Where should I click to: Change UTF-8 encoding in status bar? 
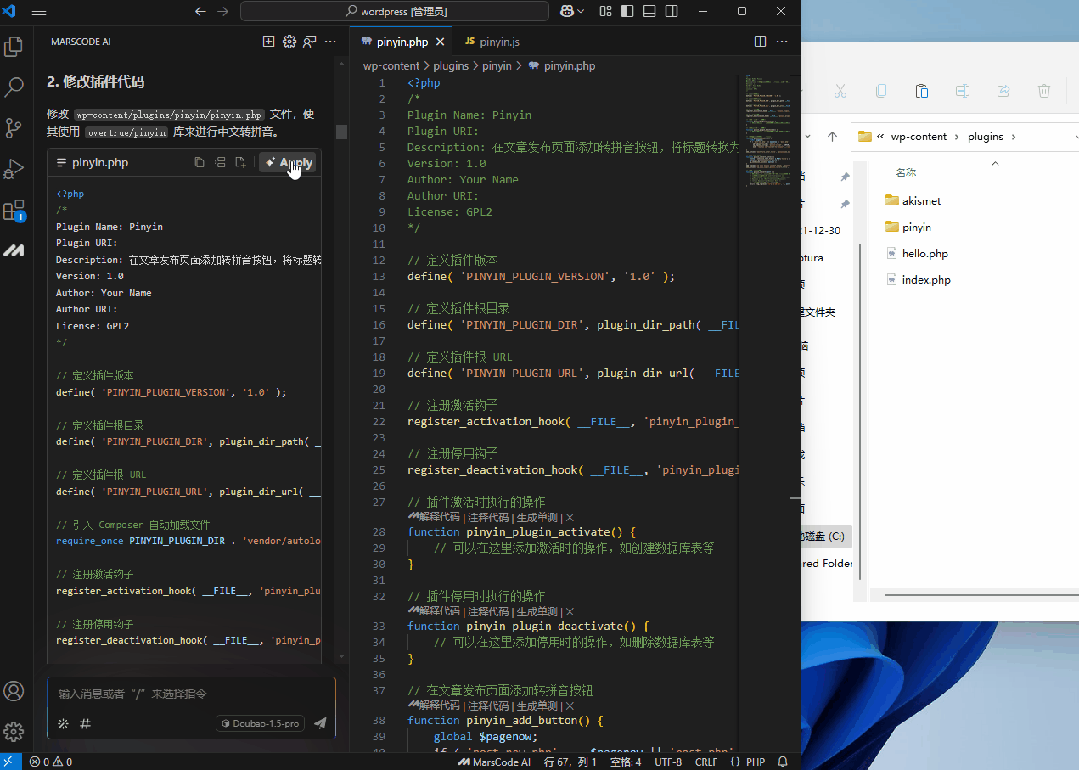point(667,762)
